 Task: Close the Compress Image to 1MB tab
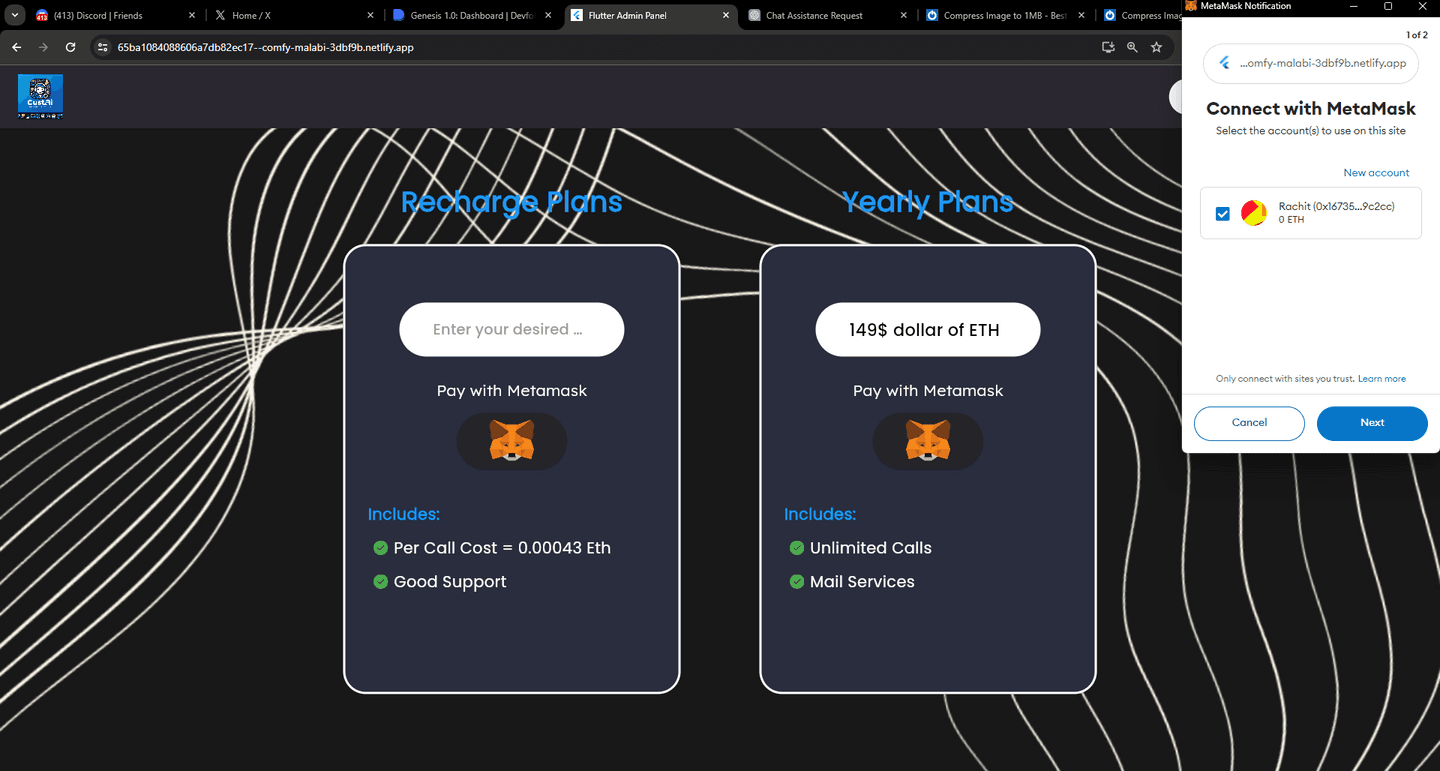click(1082, 16)
